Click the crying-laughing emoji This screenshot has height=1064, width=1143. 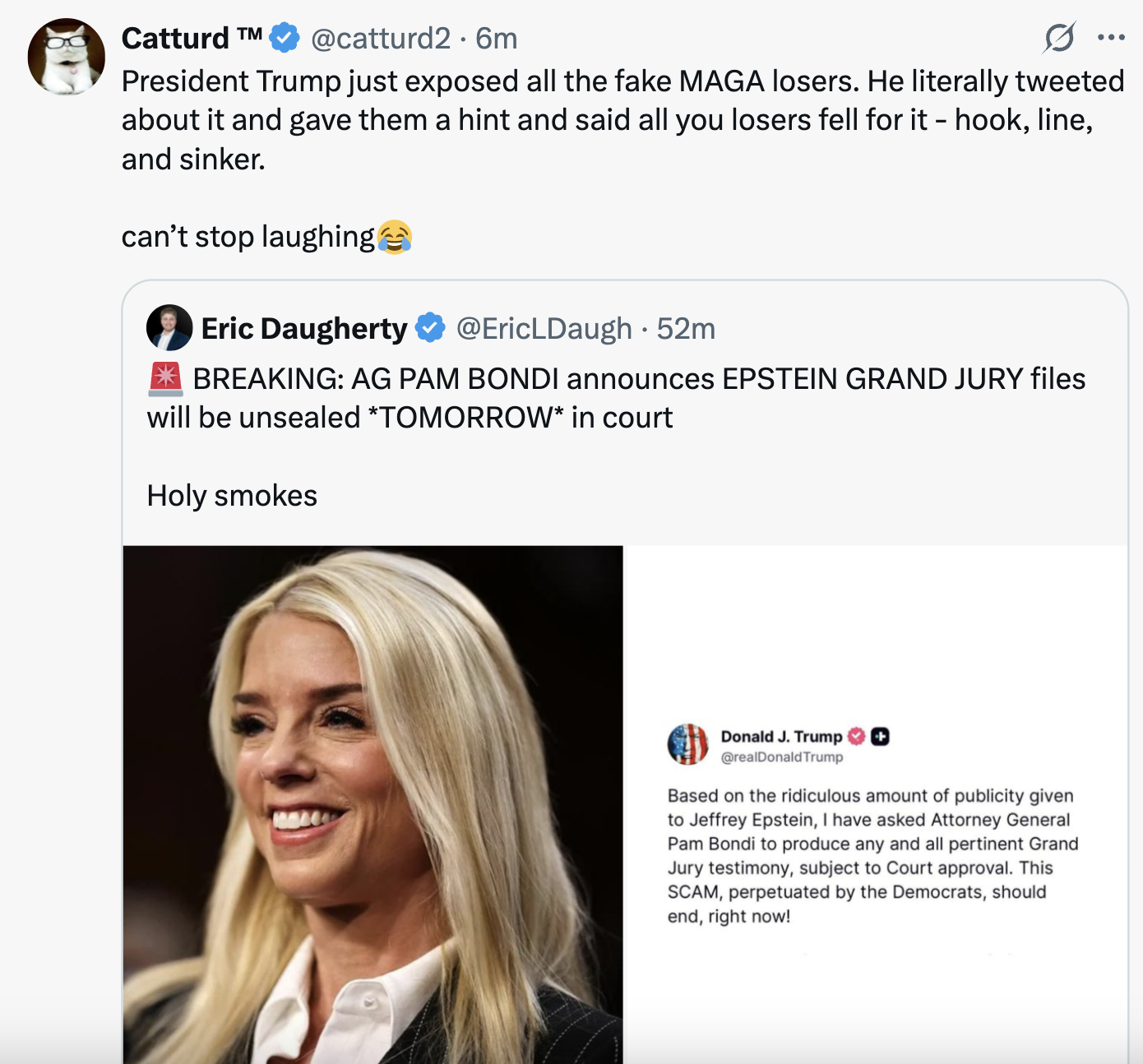(x=395, y=237)
